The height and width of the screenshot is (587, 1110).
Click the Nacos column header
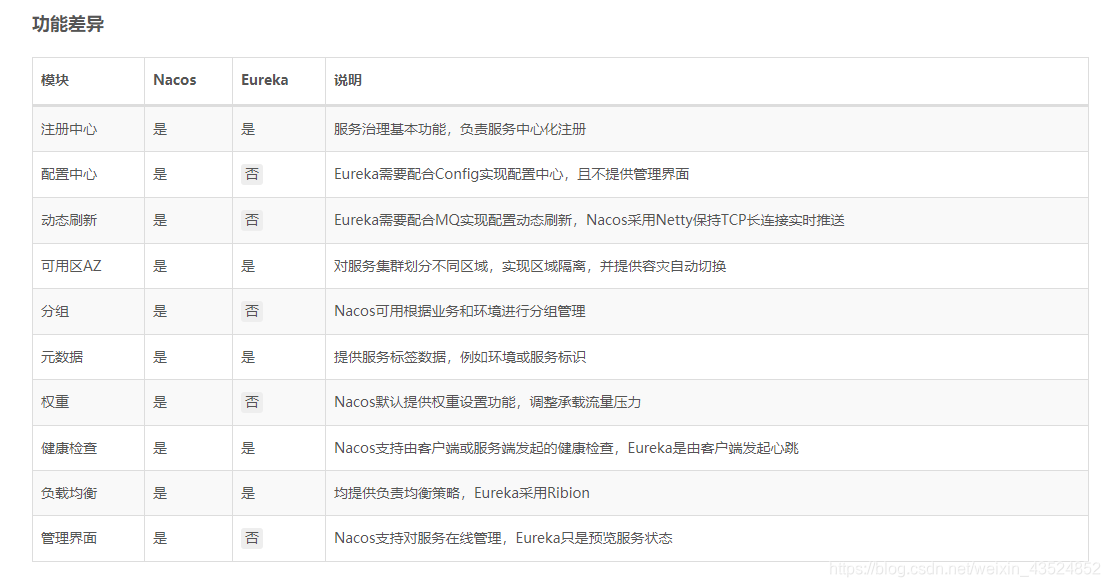click(x=174, y=80)
